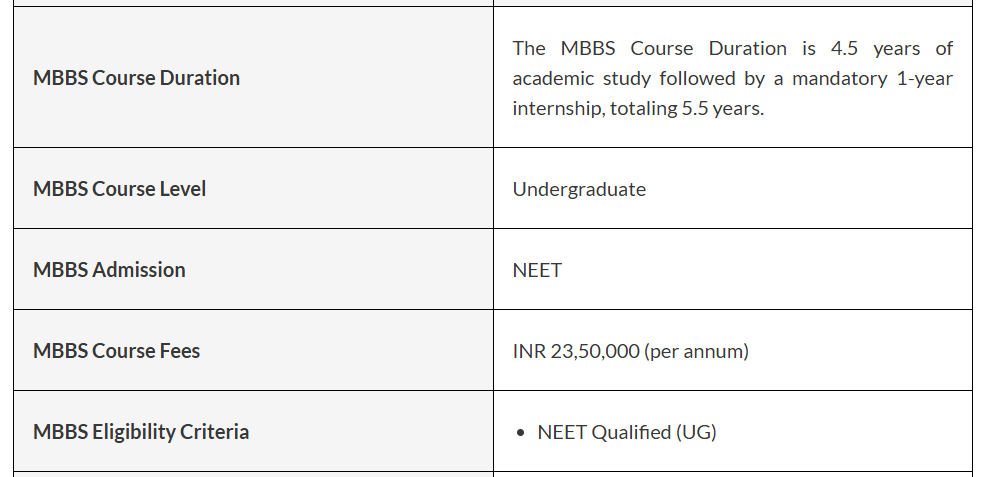Click the MBBS Course Fees row label
The height and width of the screenshot is (477, 984).
coord(116,351)
